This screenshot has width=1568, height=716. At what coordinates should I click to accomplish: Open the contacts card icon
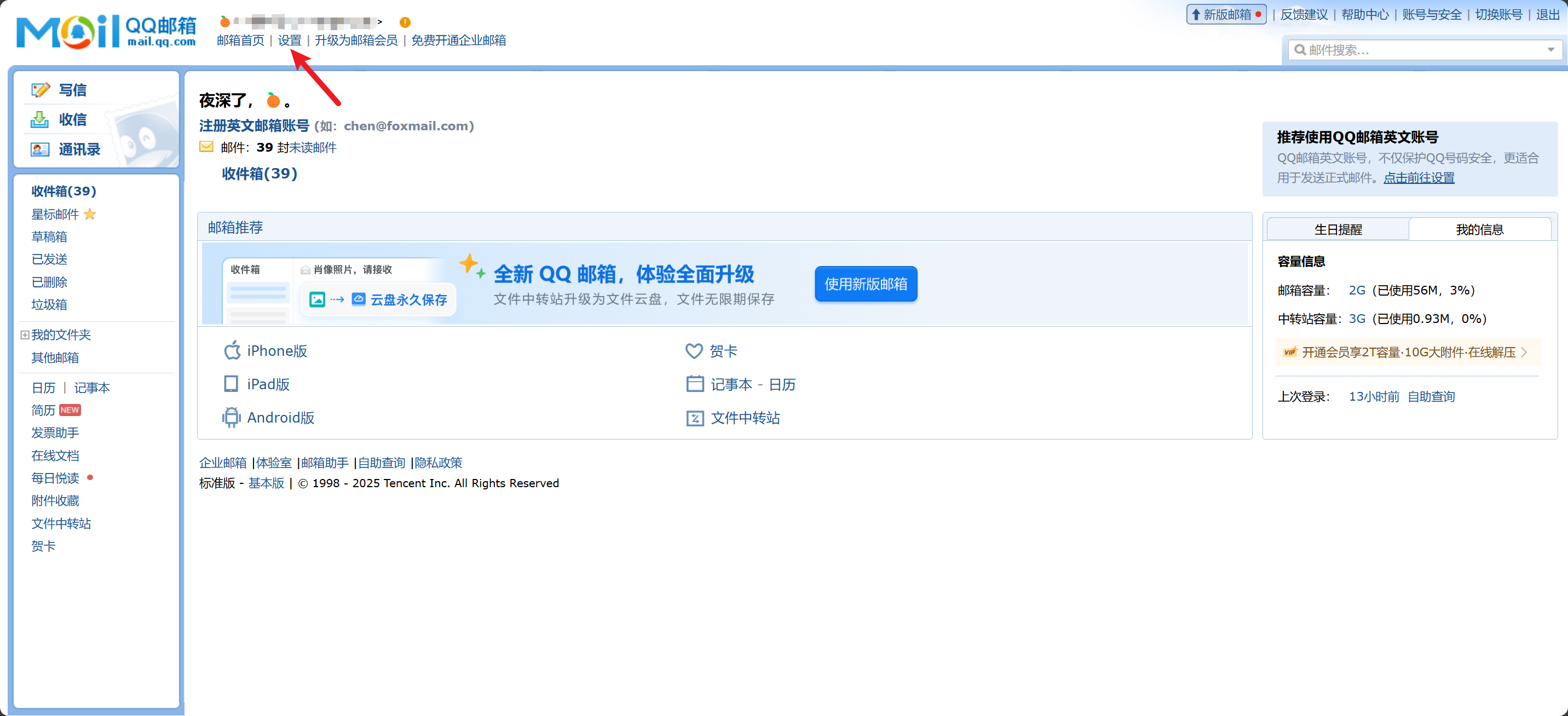pos(39,149)
